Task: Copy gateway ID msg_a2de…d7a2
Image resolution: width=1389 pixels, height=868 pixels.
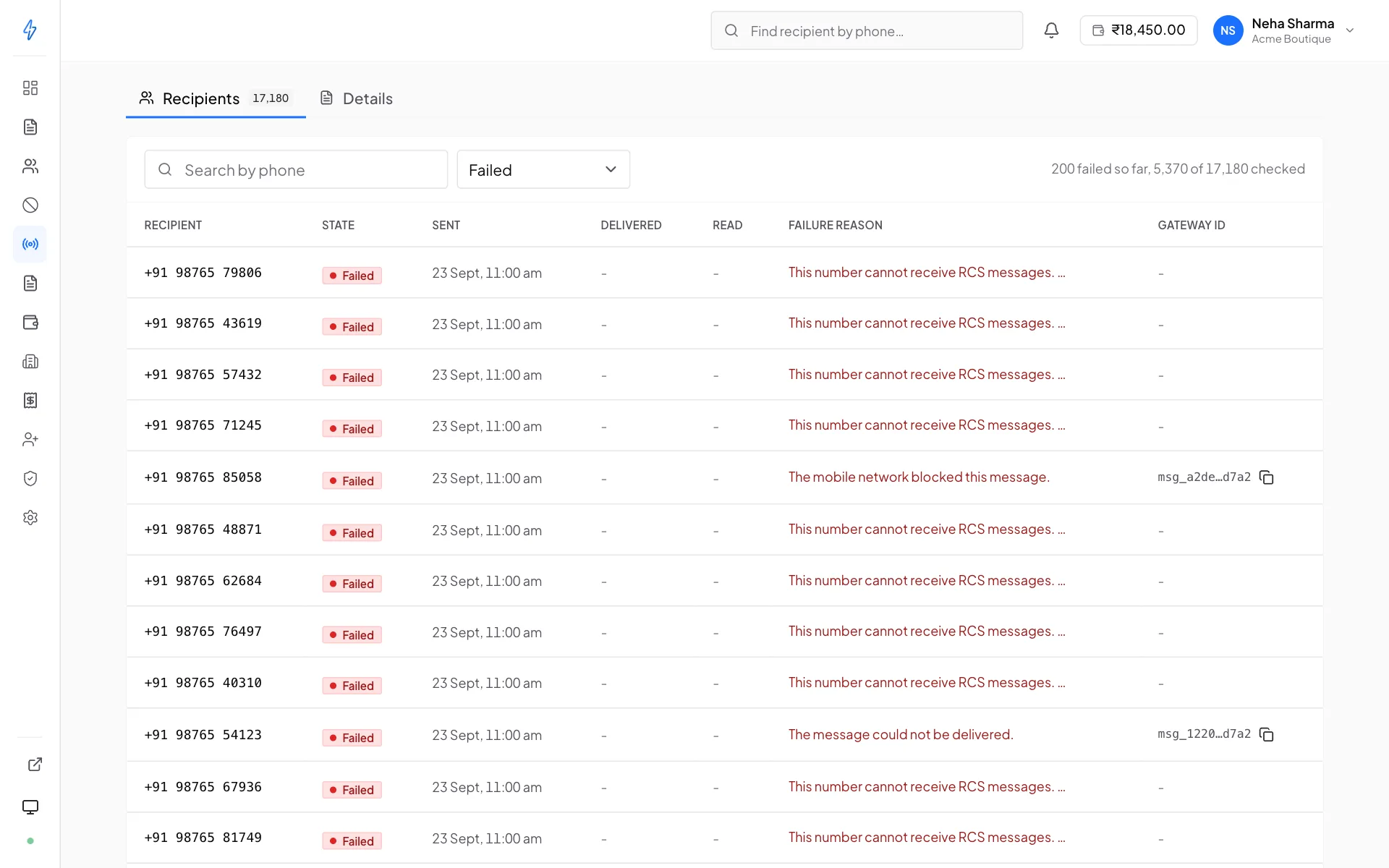Action: click(x=1267, y=477)
